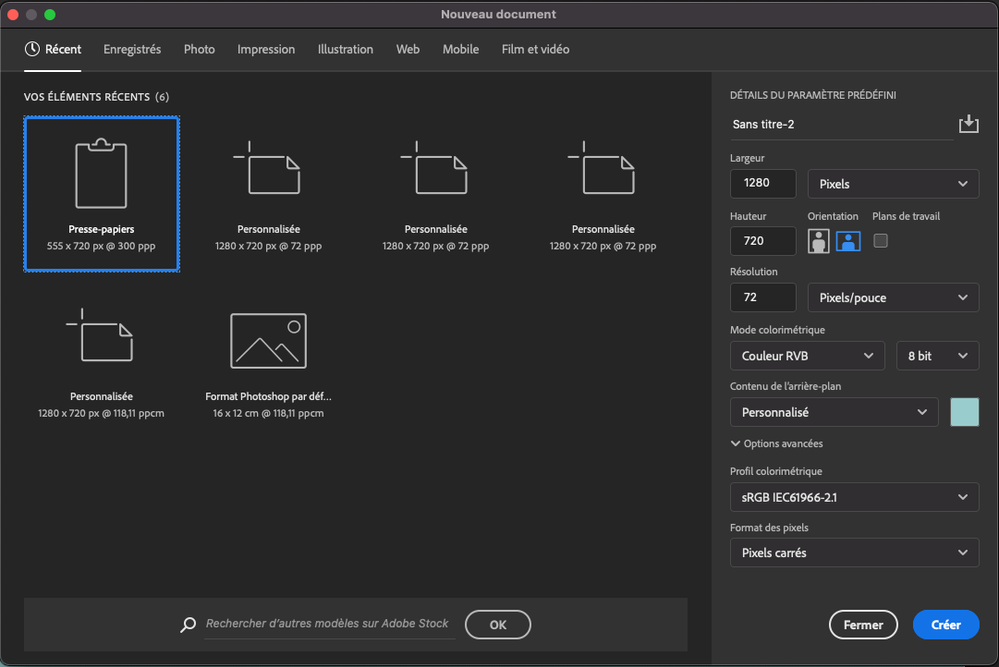Screen dimensions: 999x667
Task: Click the magnifier search icon
Action: point(188,624)
